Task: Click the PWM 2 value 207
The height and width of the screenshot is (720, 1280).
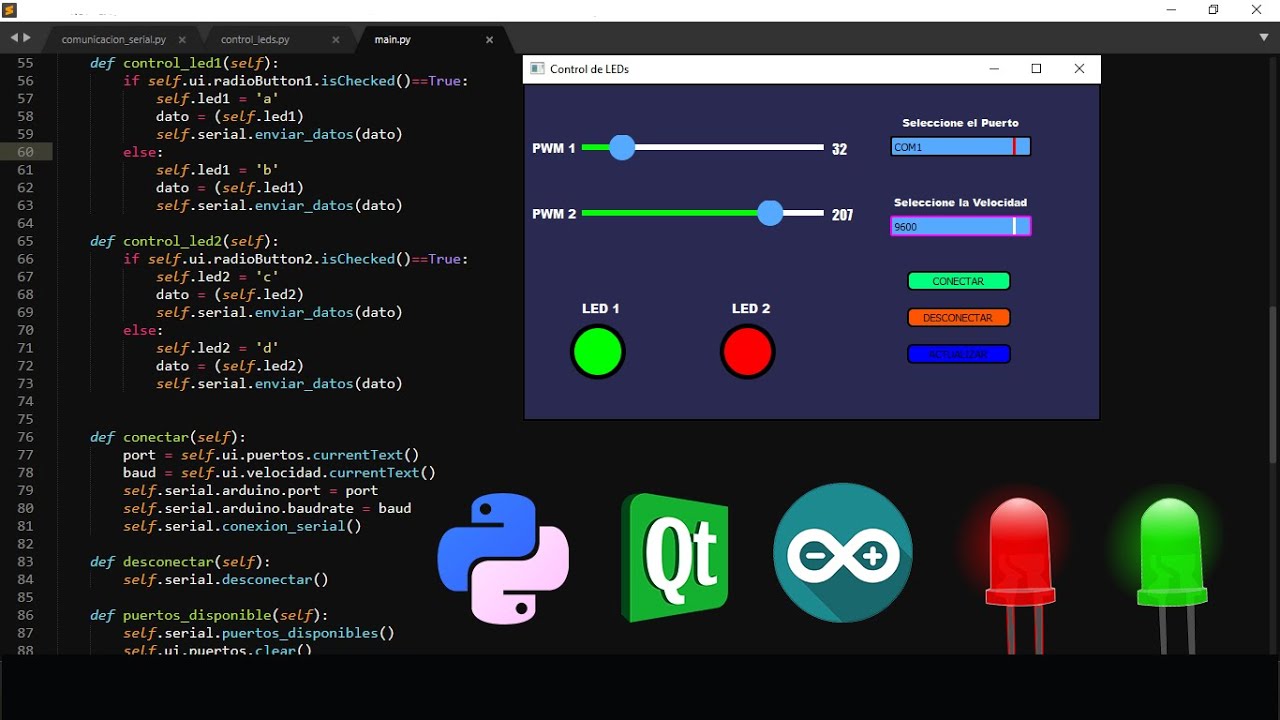Action: [x=842, y=215]
